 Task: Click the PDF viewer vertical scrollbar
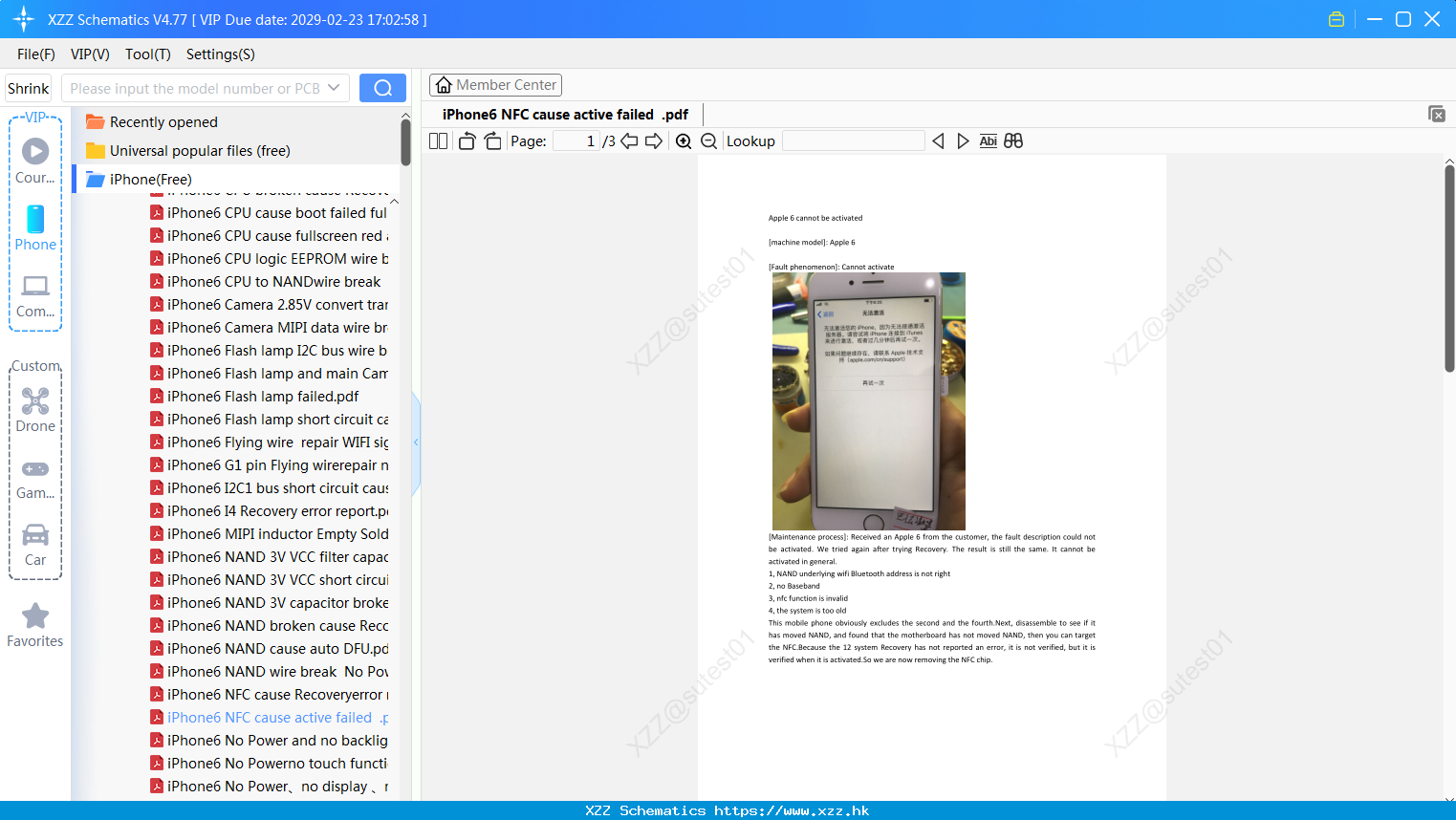click(x=1449, y=268)
